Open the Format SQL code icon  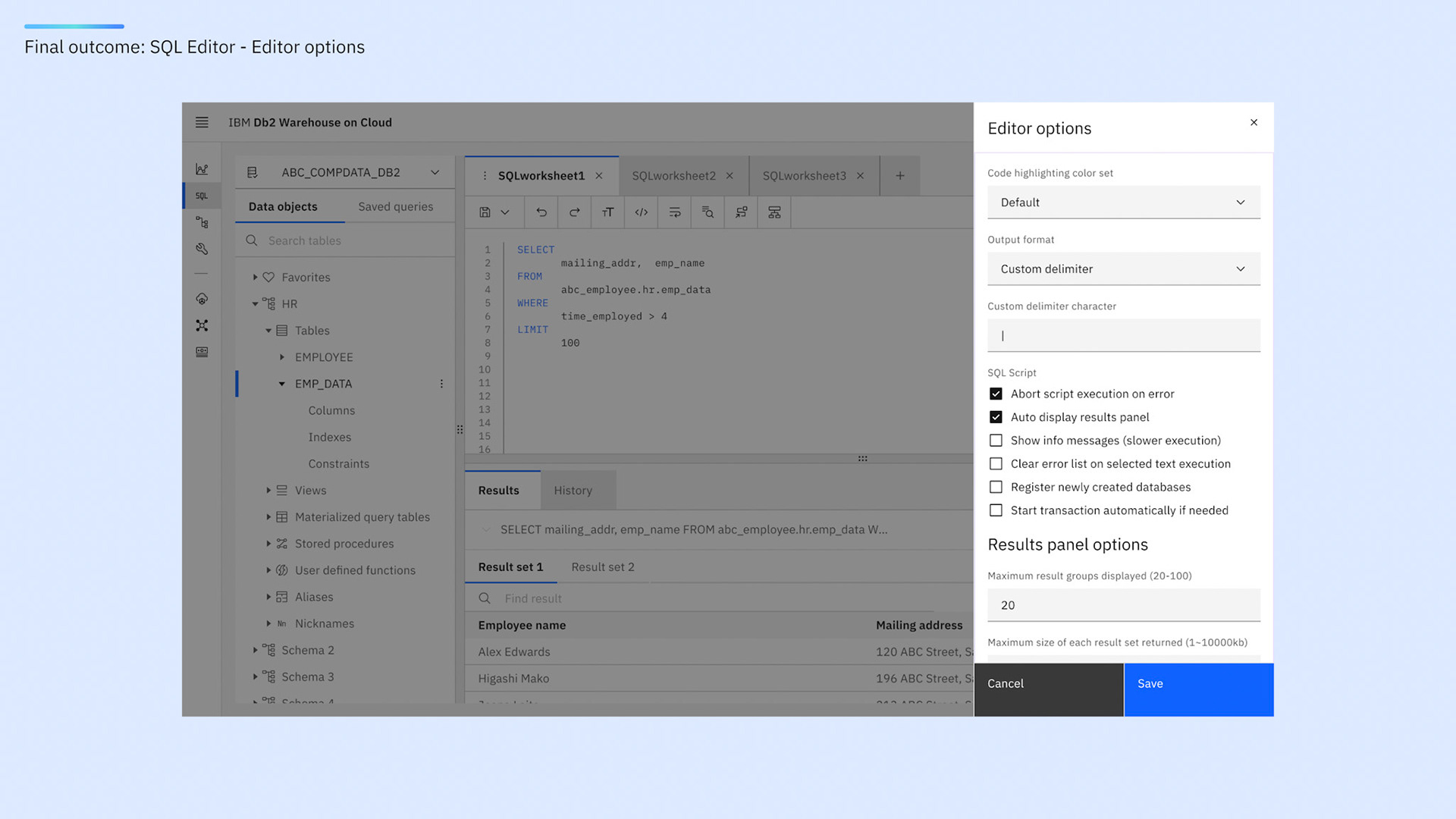641,212
